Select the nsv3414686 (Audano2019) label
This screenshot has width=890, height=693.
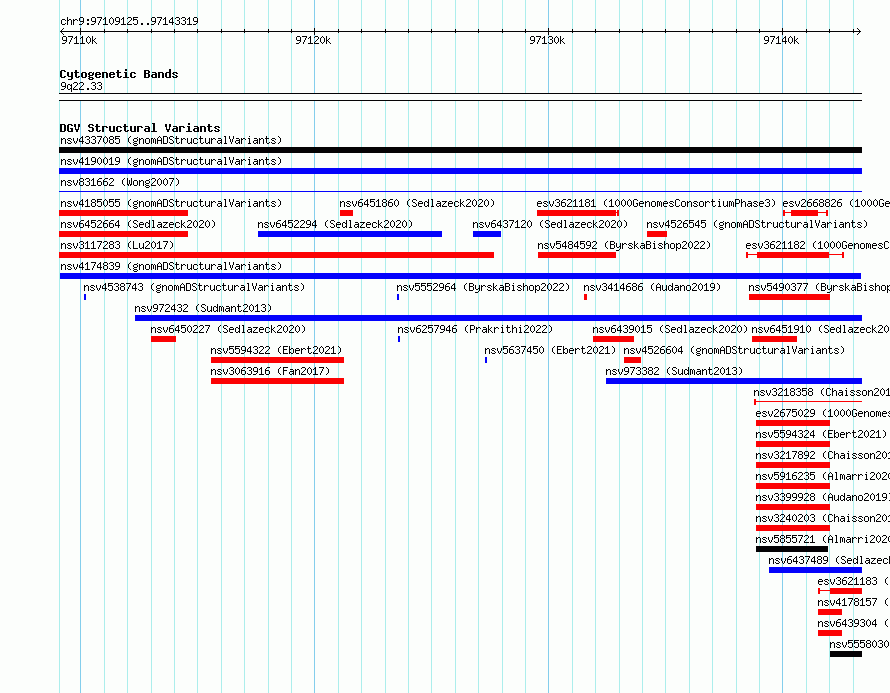tap(652, 287)
